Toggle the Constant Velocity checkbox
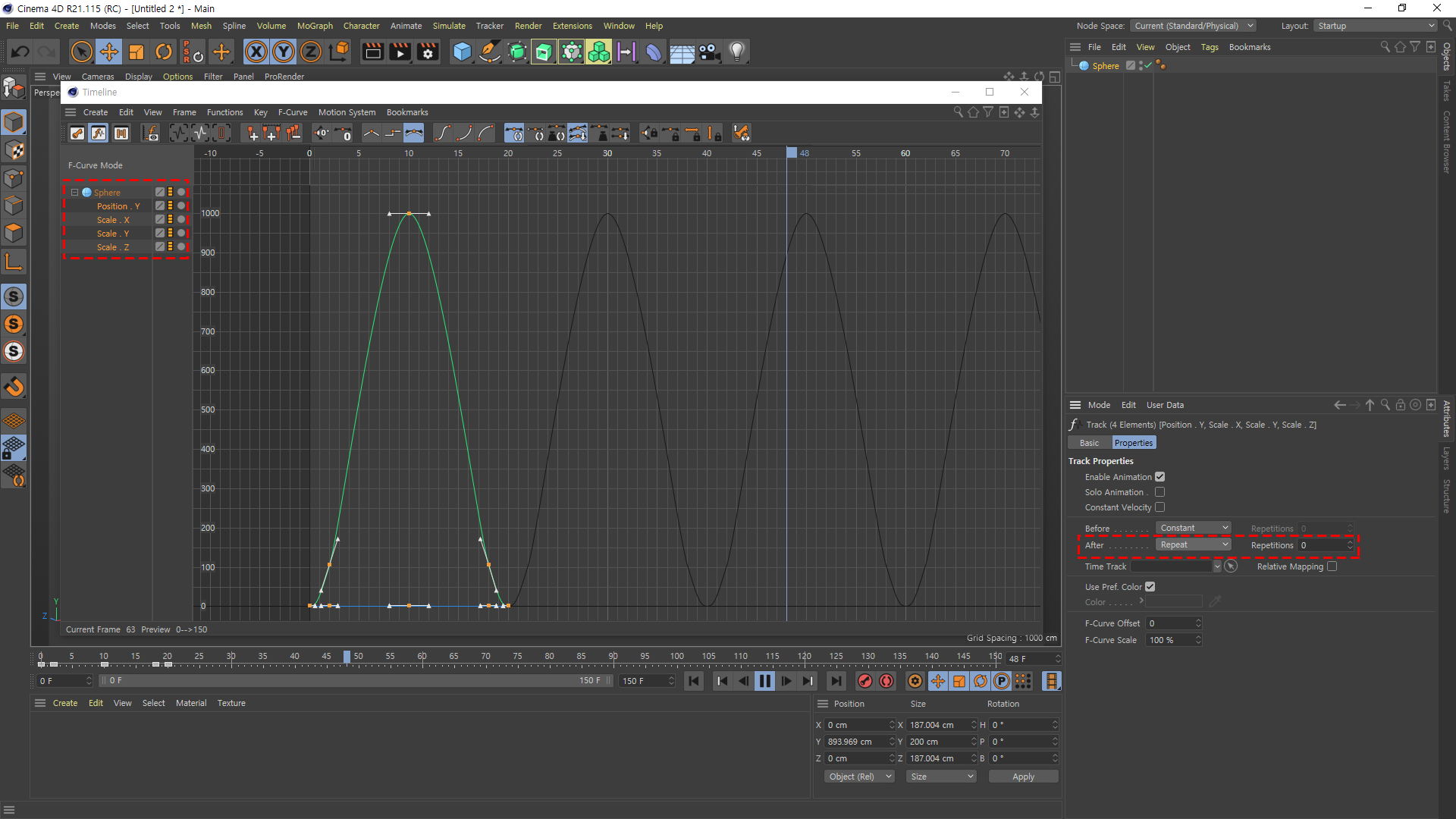Viewport: 1456px width, 819px height. click(1159, 507)
